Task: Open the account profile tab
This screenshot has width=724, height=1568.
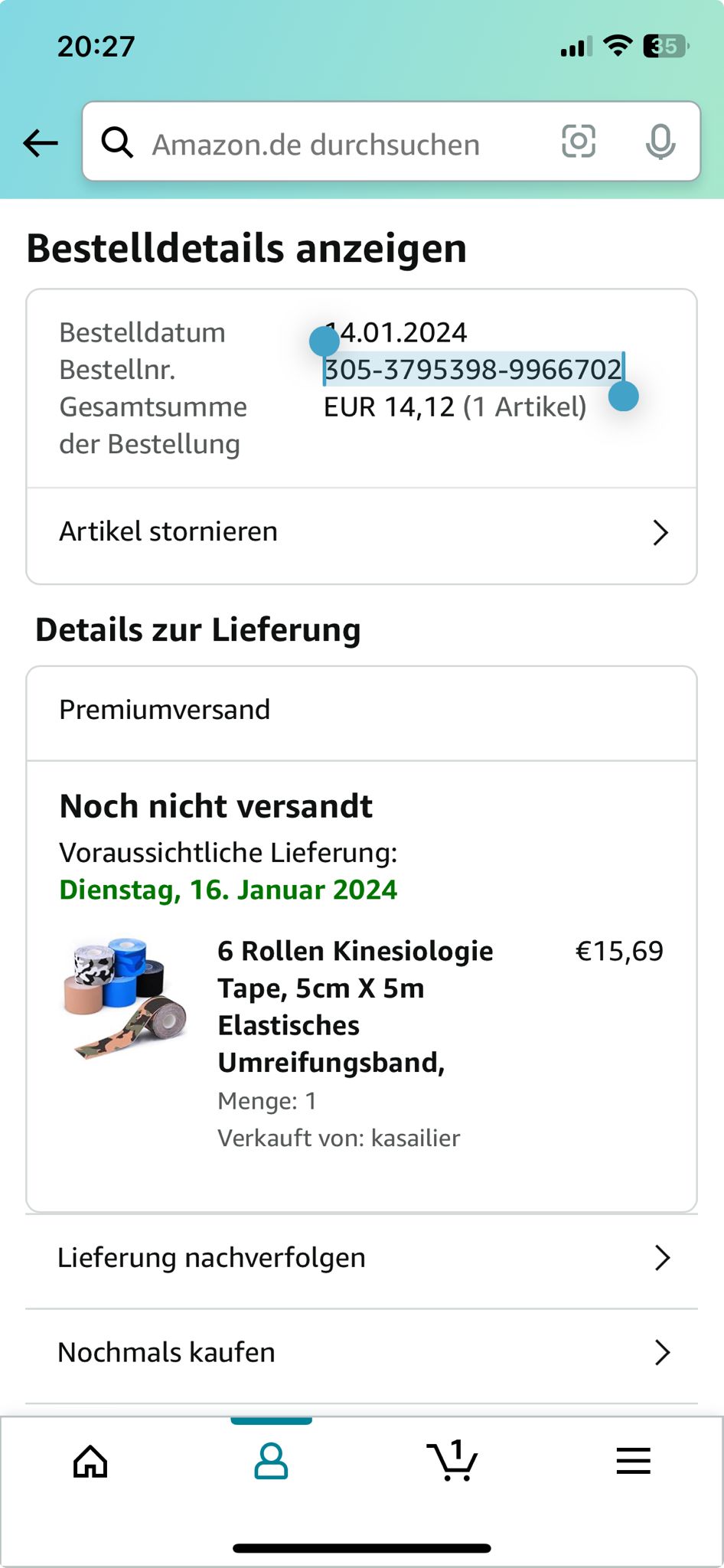Action: (271, 1461)
